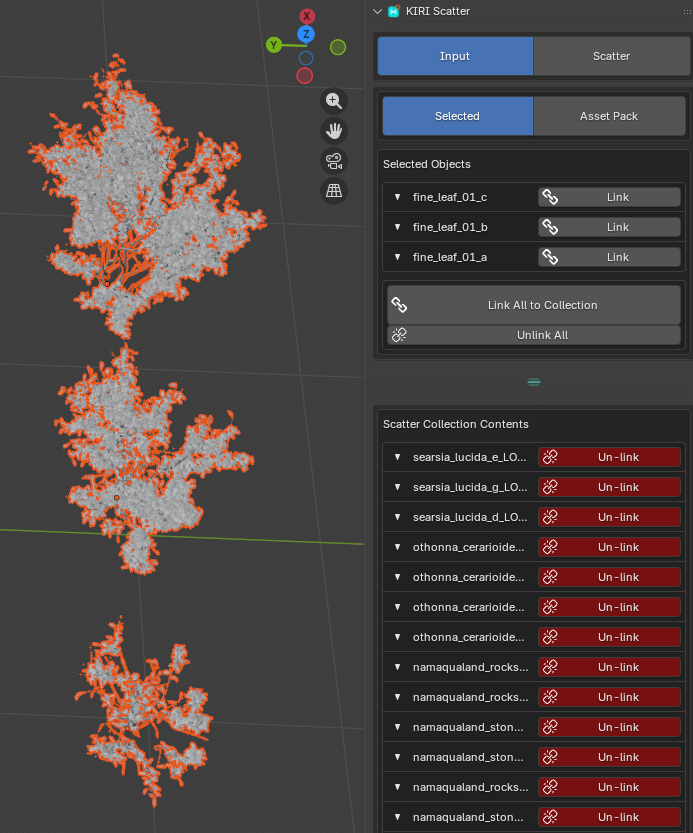Switch to the Scatter mode toggle

pyautogui.click(x=611, y=56)
